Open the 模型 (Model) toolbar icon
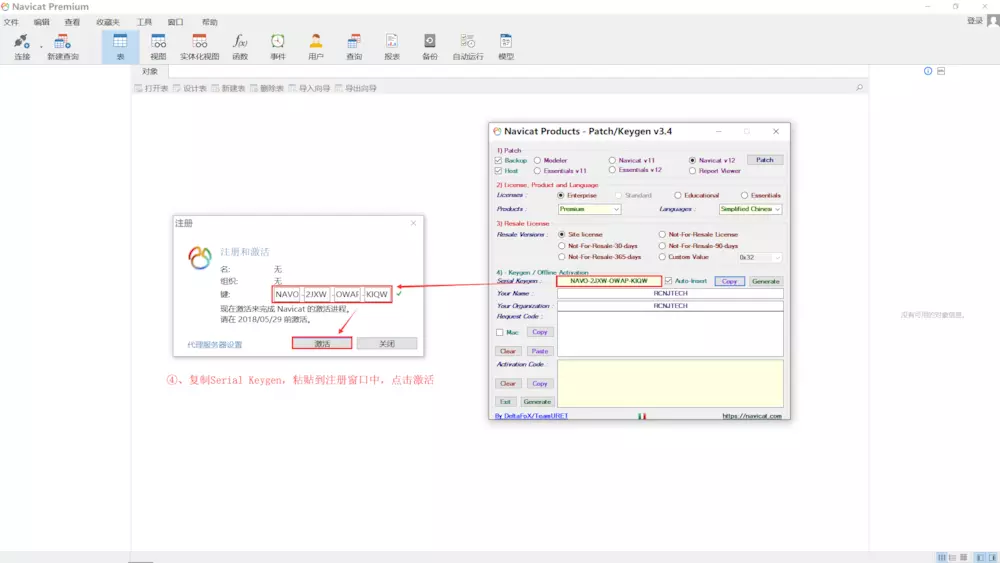Image resolution: width=1000 pixels, height=563 pixels. click(x=506, y=47)
